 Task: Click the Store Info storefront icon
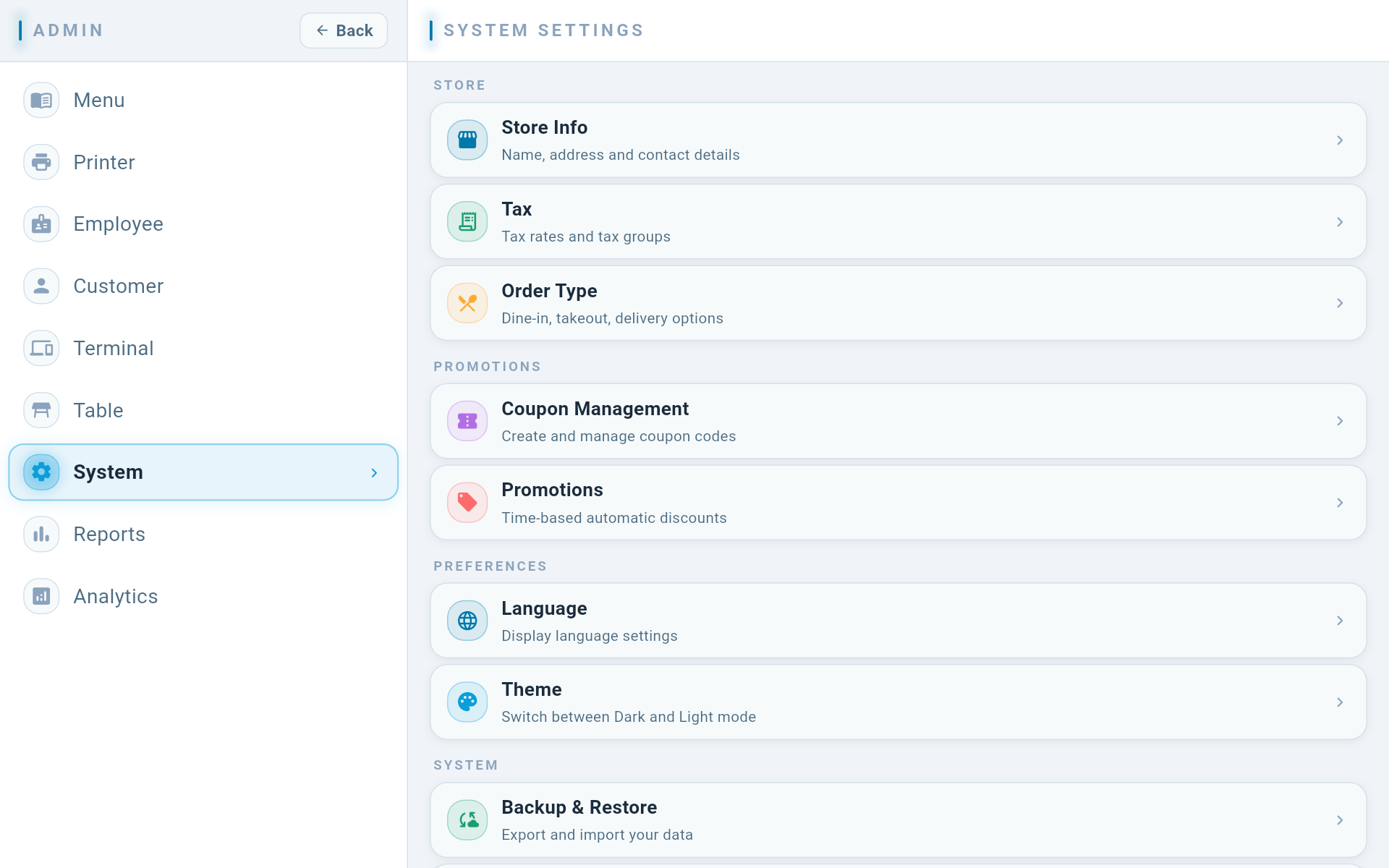point(467,140)
